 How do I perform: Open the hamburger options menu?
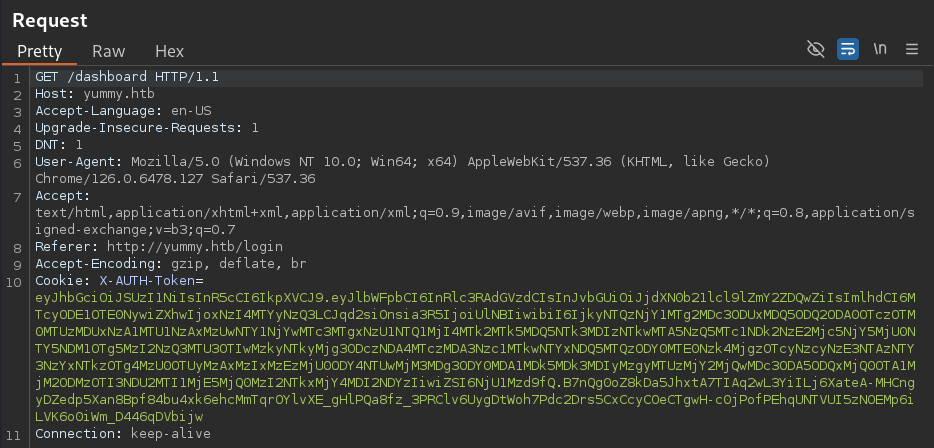tap(912, 49)
